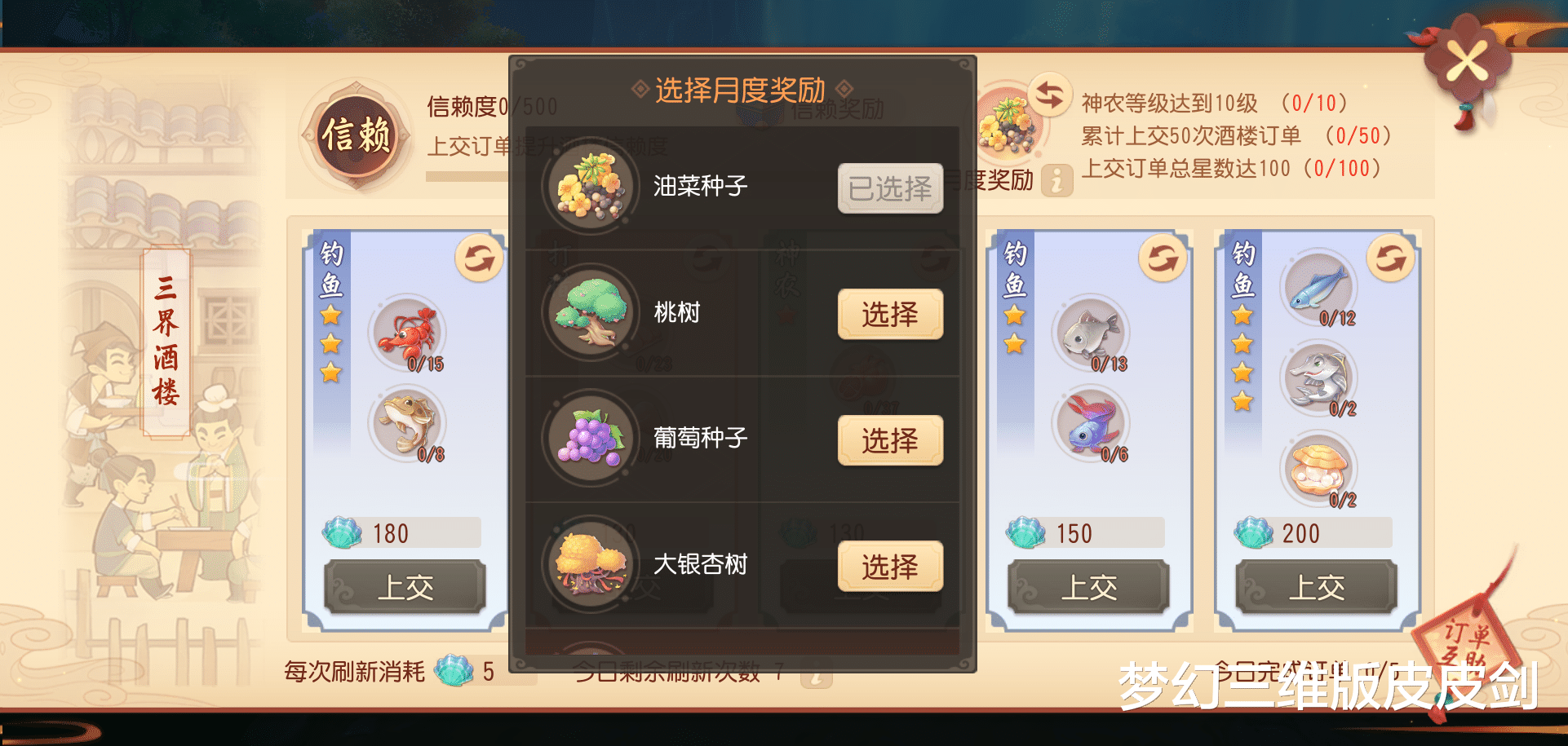Swap the monthly reward icon arrows
This screenshot has width=1568, height=746.
coord(1049,95)
